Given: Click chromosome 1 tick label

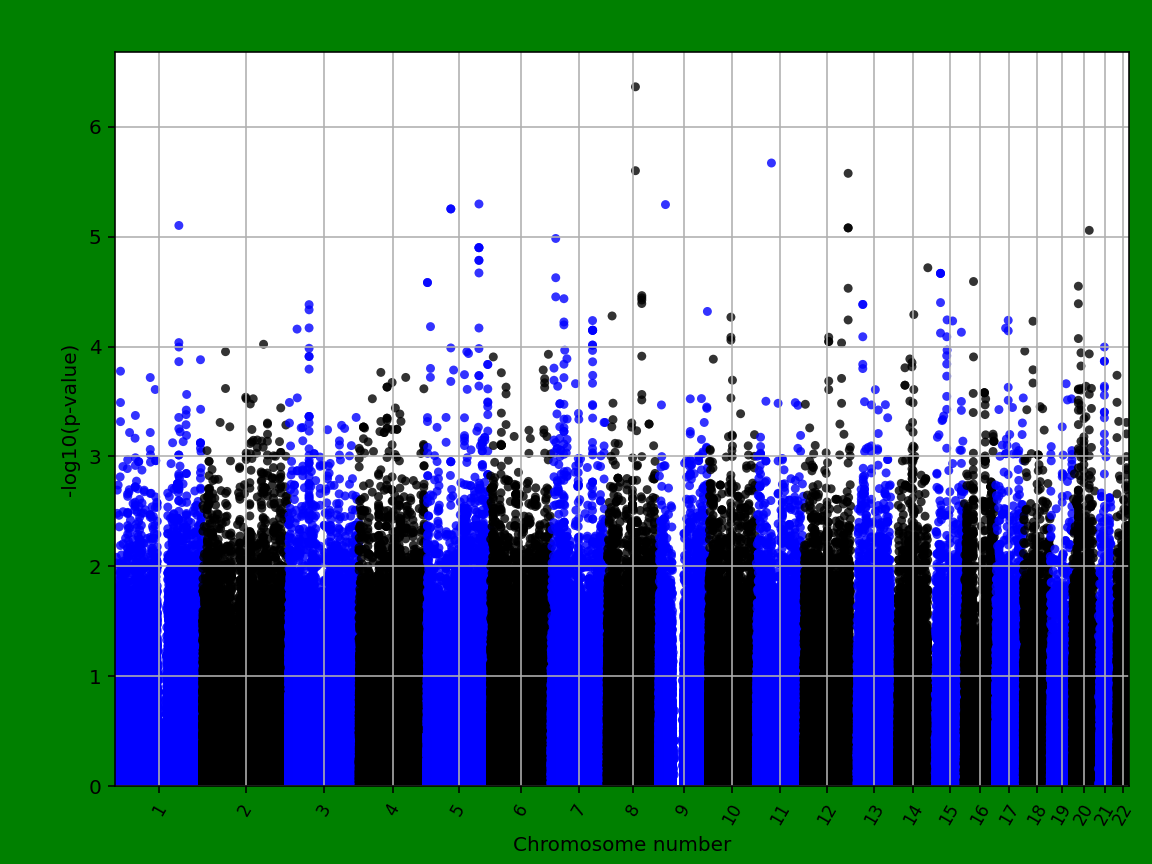Looking at the screenshot, I should 159,808.
